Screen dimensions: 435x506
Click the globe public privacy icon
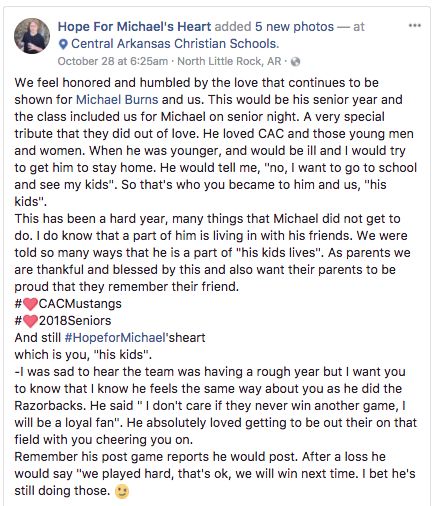(x=295, y=62)
